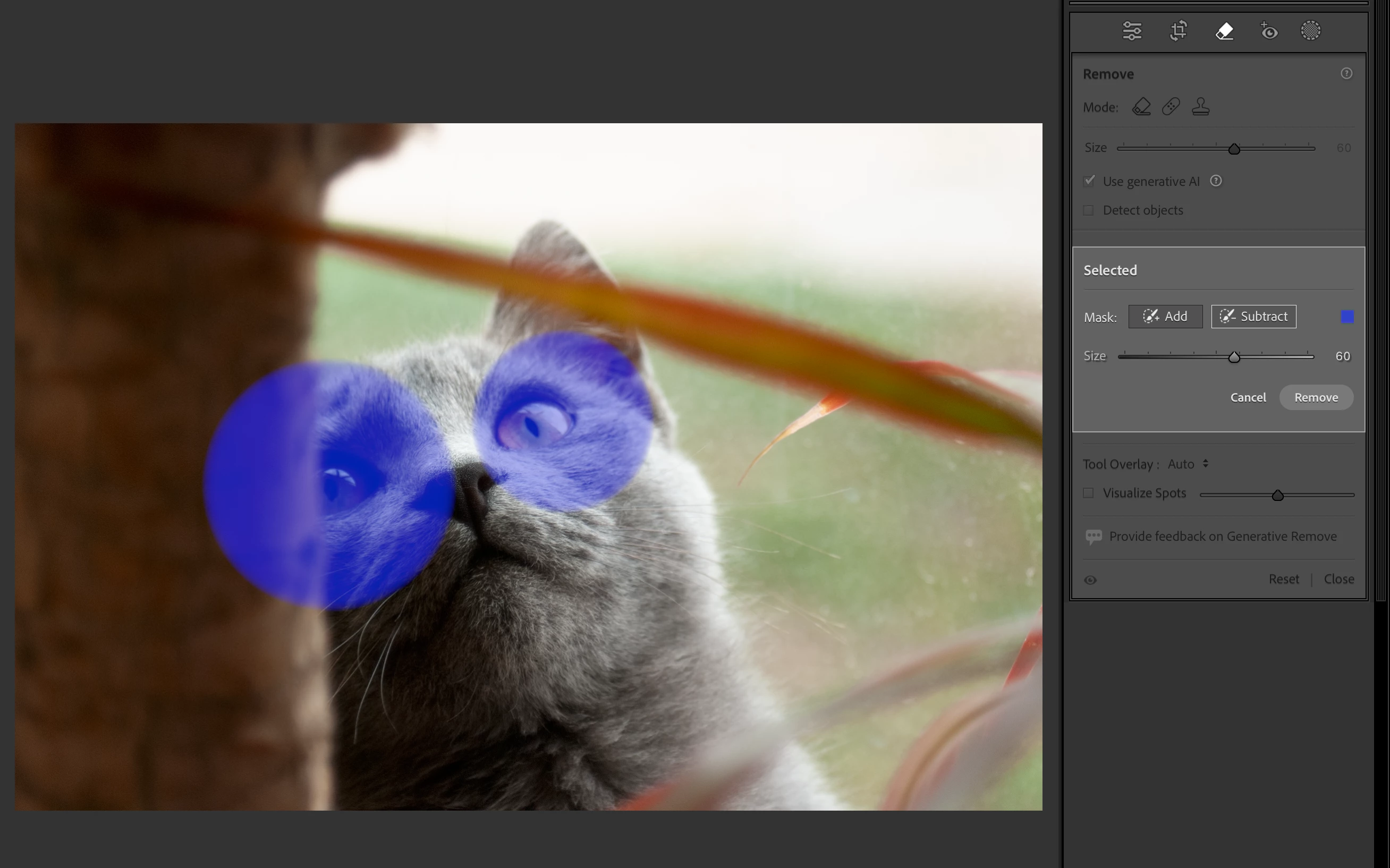
Task: Open Provide feedback on Generative Remove
Action: 1222,536
